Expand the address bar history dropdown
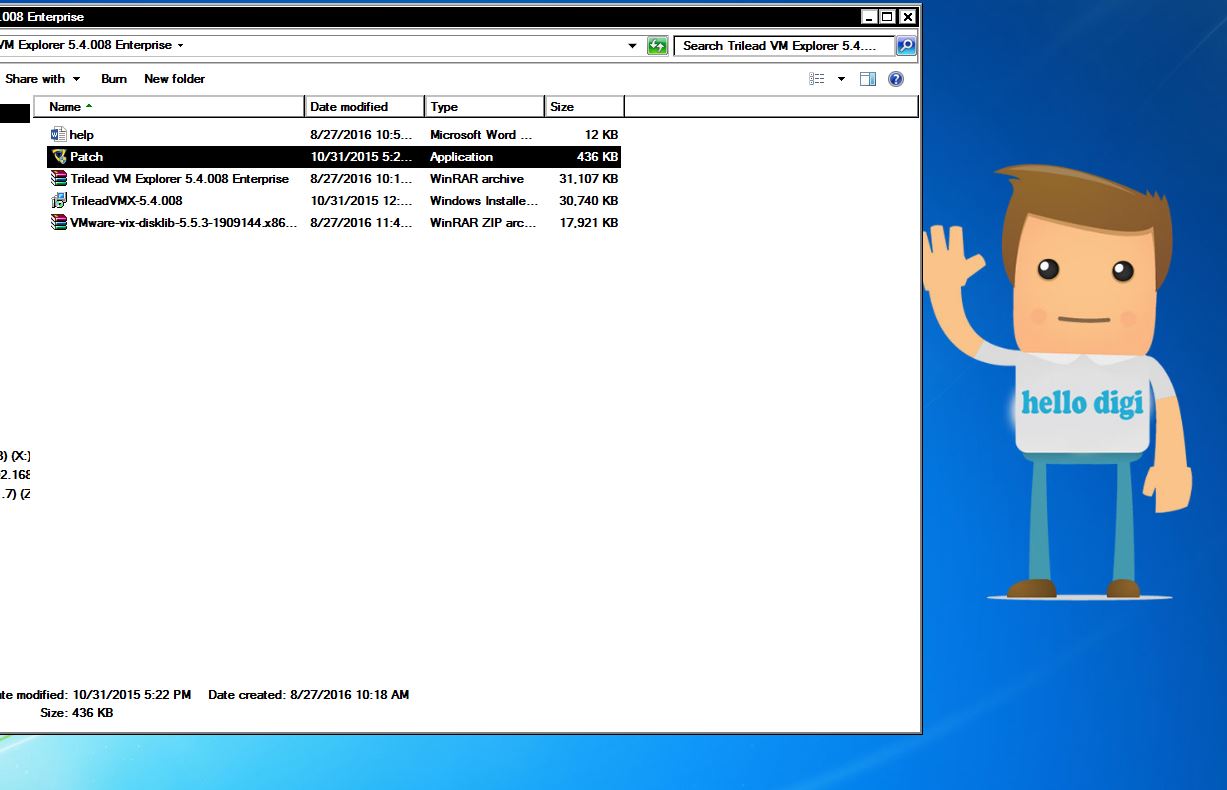Screen dimensions: 1227x790 tap(632, 46)
